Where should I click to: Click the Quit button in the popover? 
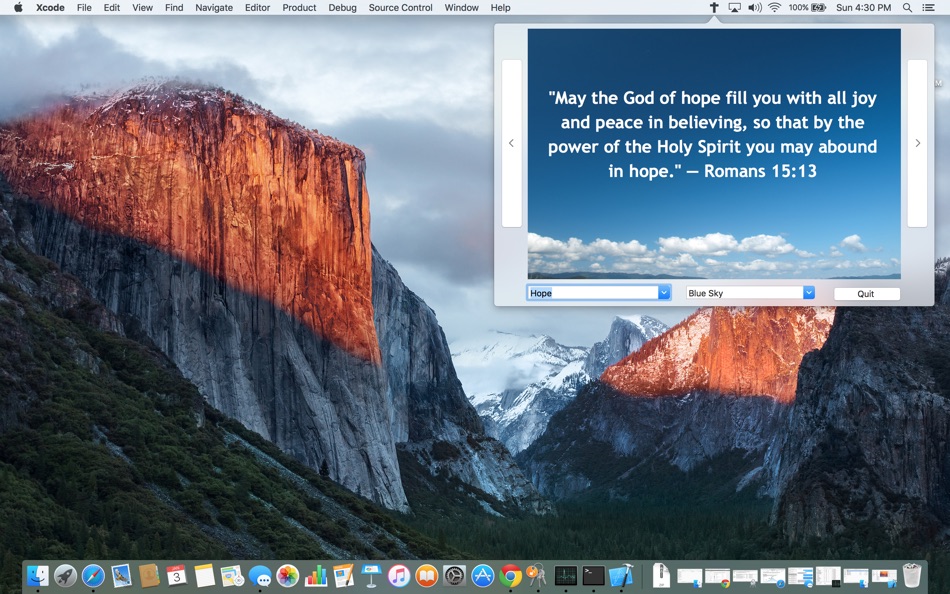(866, 293)
